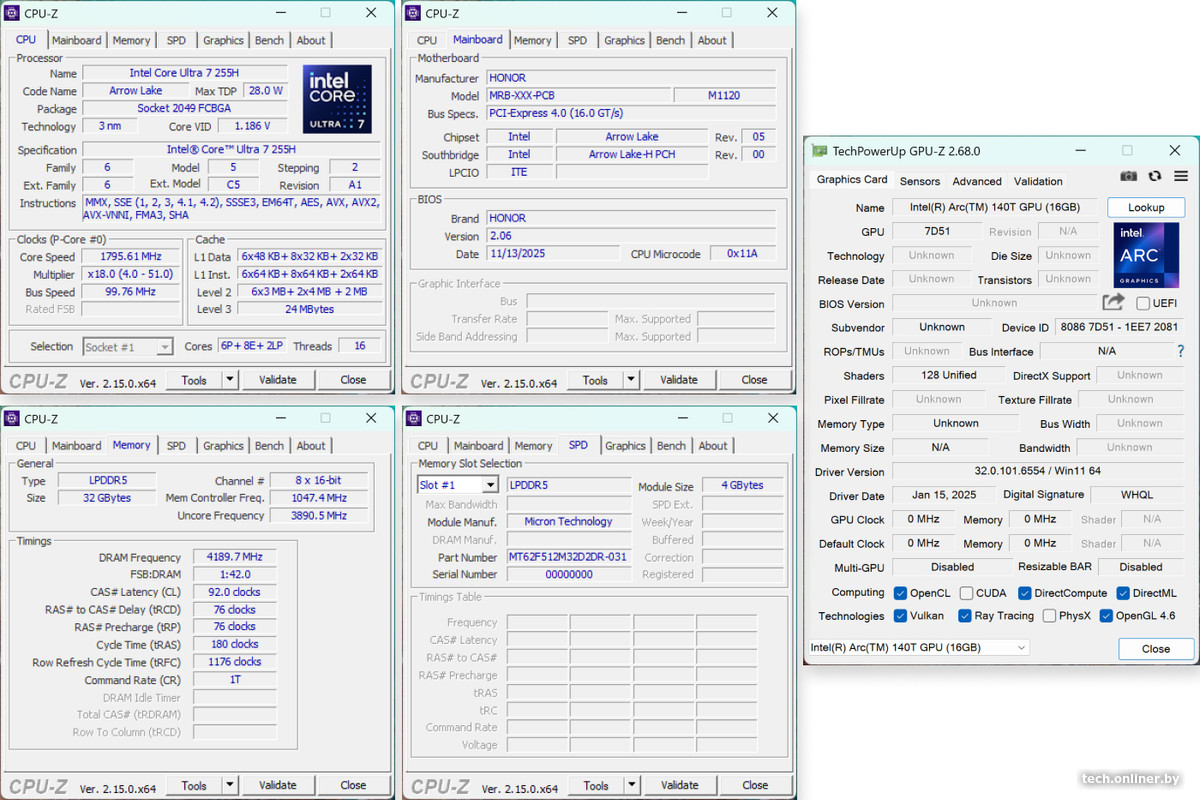Switch to the Bench tab in CPU-Z
The width and height of the screenshot is (1200, 800).
269,40
